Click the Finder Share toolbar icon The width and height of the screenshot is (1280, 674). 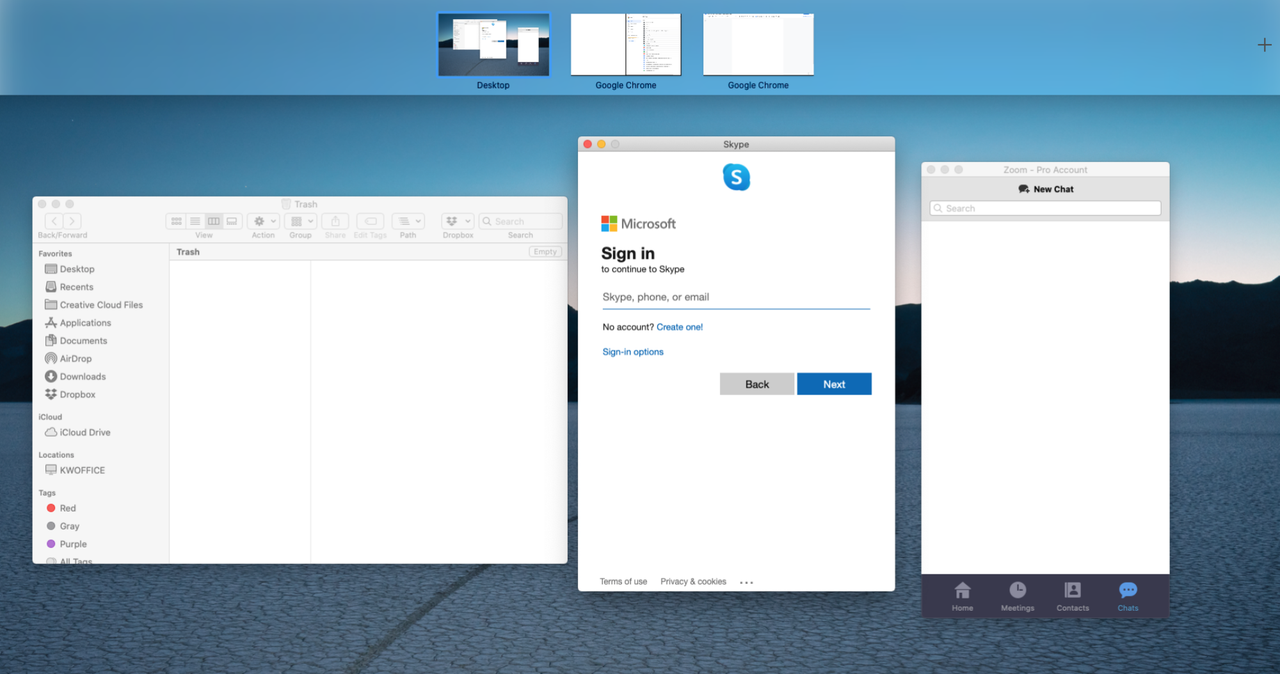(335, 221)
